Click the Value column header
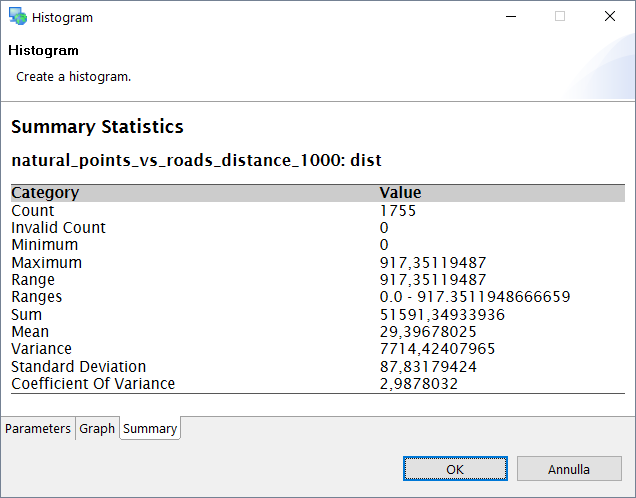This screenshot has height=498, width=636. tap(400, 193)
